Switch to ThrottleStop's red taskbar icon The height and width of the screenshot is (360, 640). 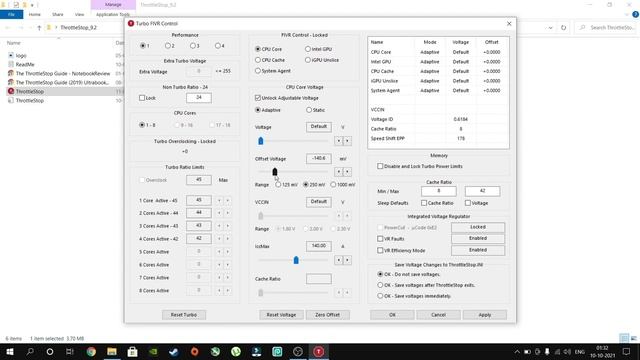tap(318, 351)
